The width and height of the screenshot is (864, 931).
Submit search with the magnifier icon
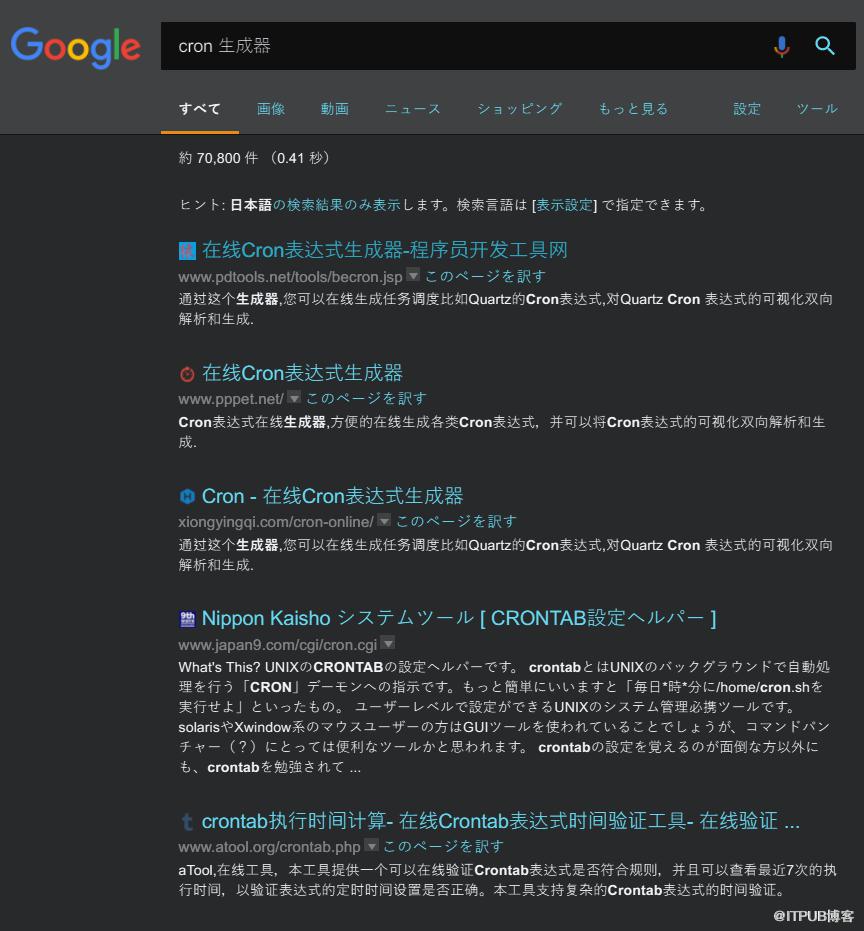825,46
